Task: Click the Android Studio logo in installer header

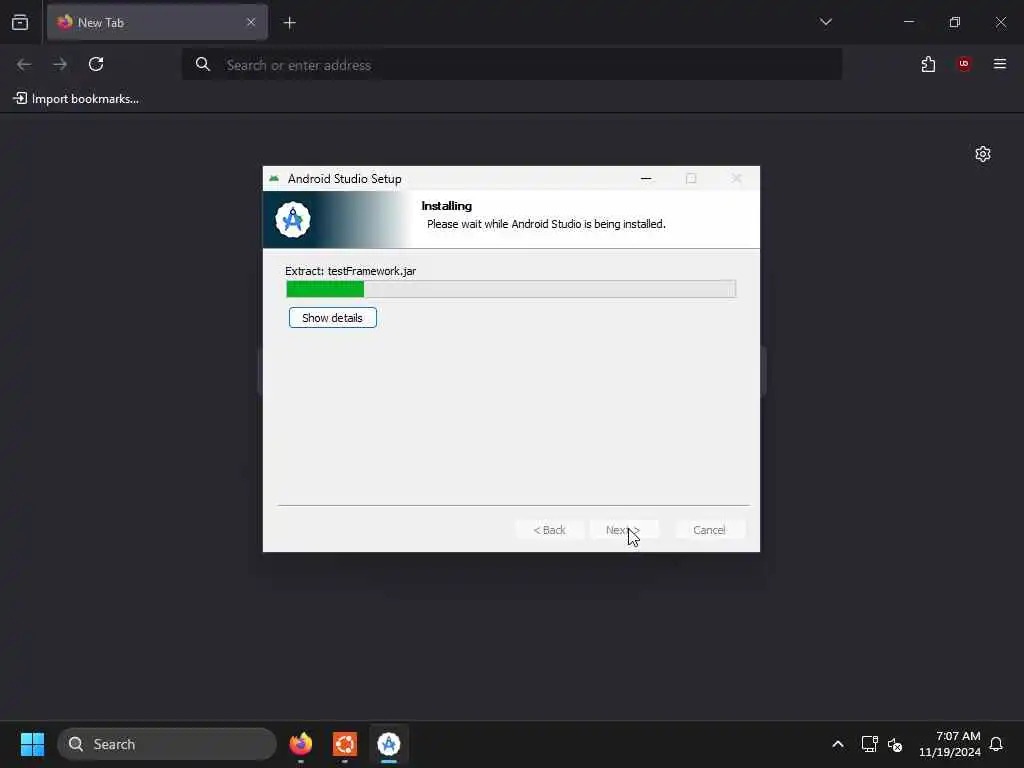Action: tap(293, 219)
